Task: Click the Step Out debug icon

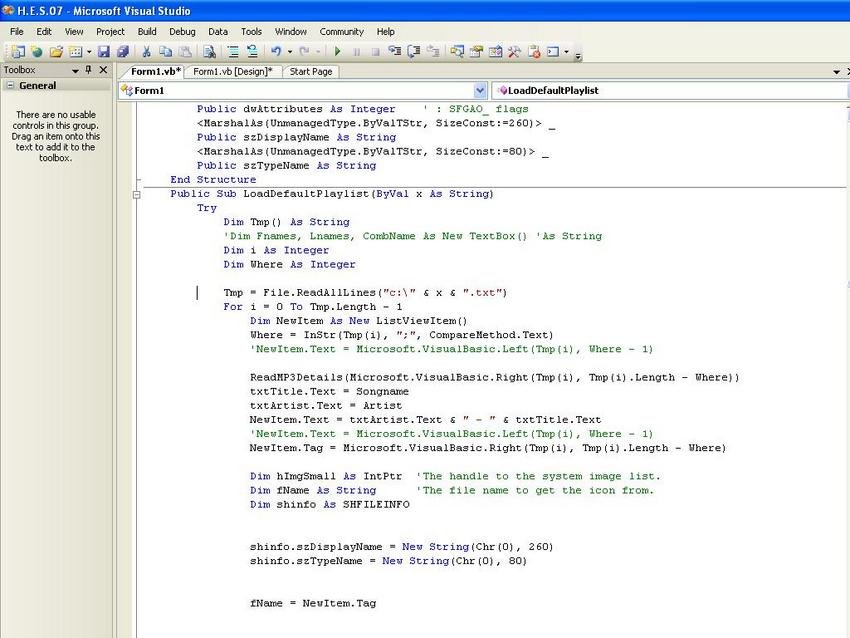Action: [433, 52]
